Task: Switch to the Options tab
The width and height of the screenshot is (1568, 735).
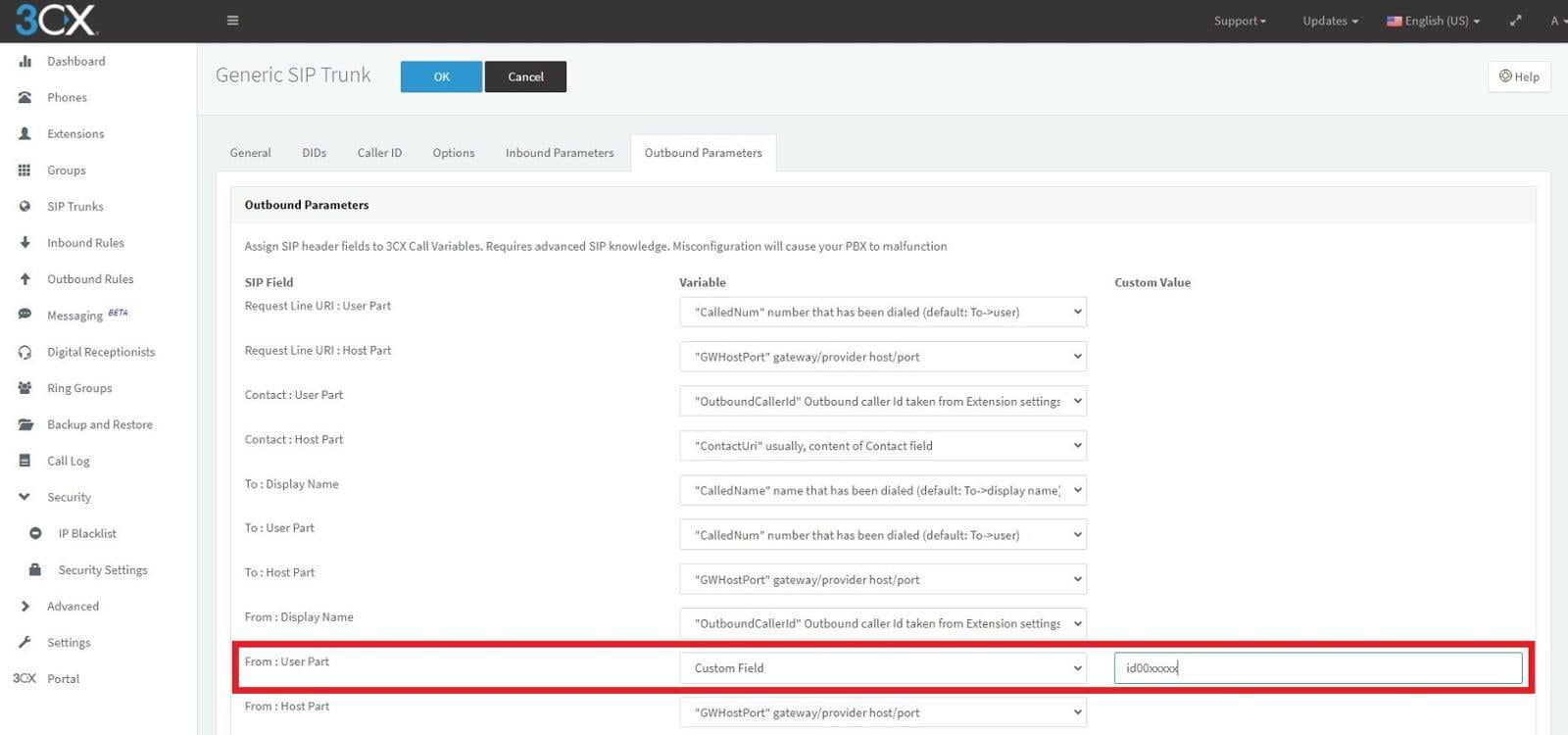Action: [x=454, y=153]
